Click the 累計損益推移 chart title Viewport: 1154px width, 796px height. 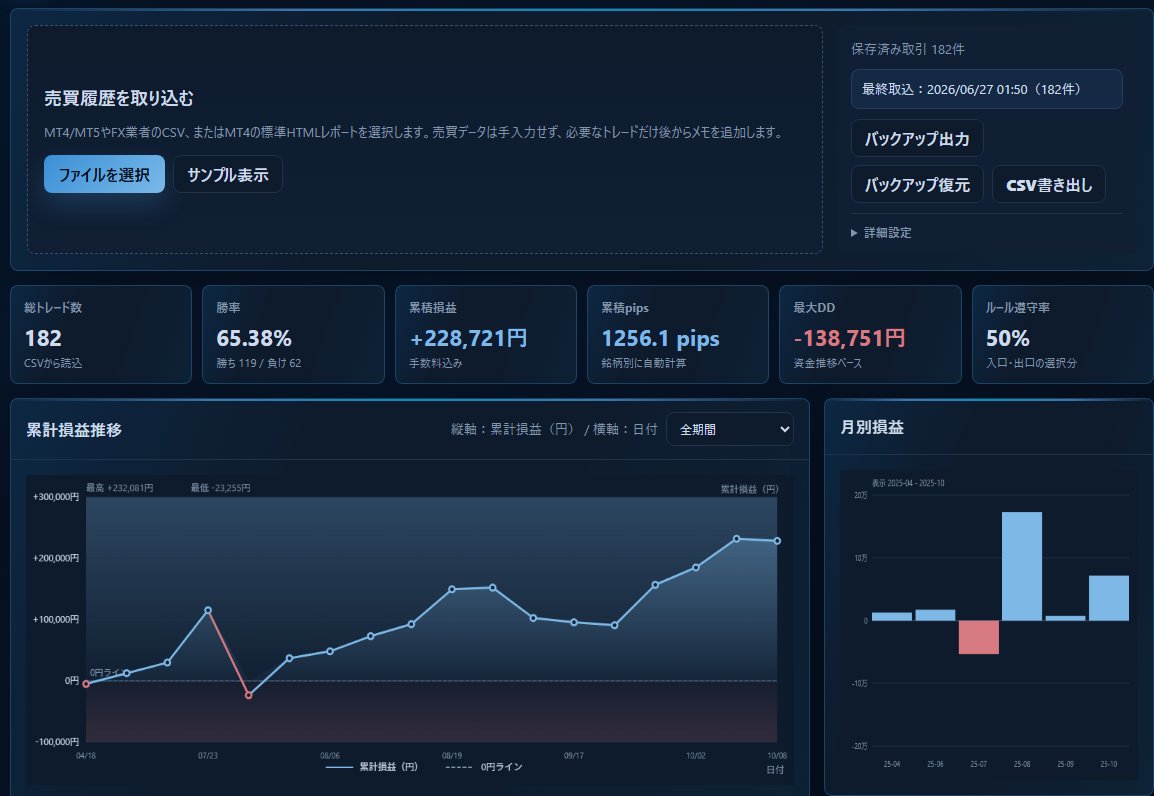[74, 430]
